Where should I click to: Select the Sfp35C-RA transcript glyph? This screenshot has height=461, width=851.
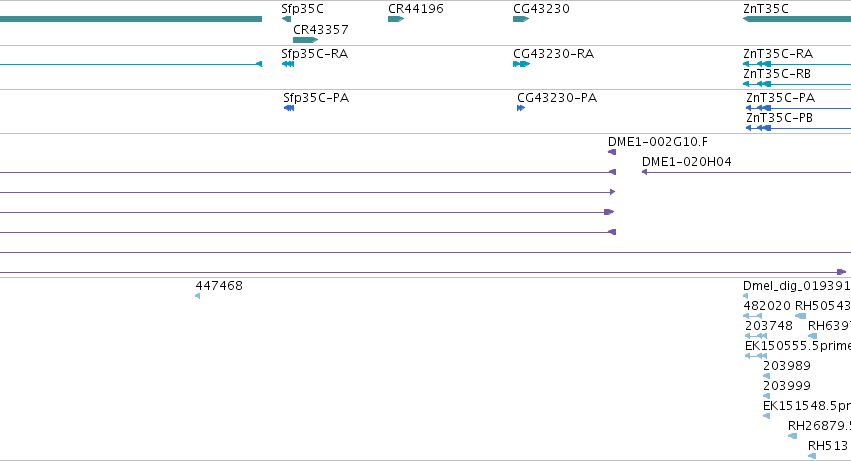(x=288, y=64)
